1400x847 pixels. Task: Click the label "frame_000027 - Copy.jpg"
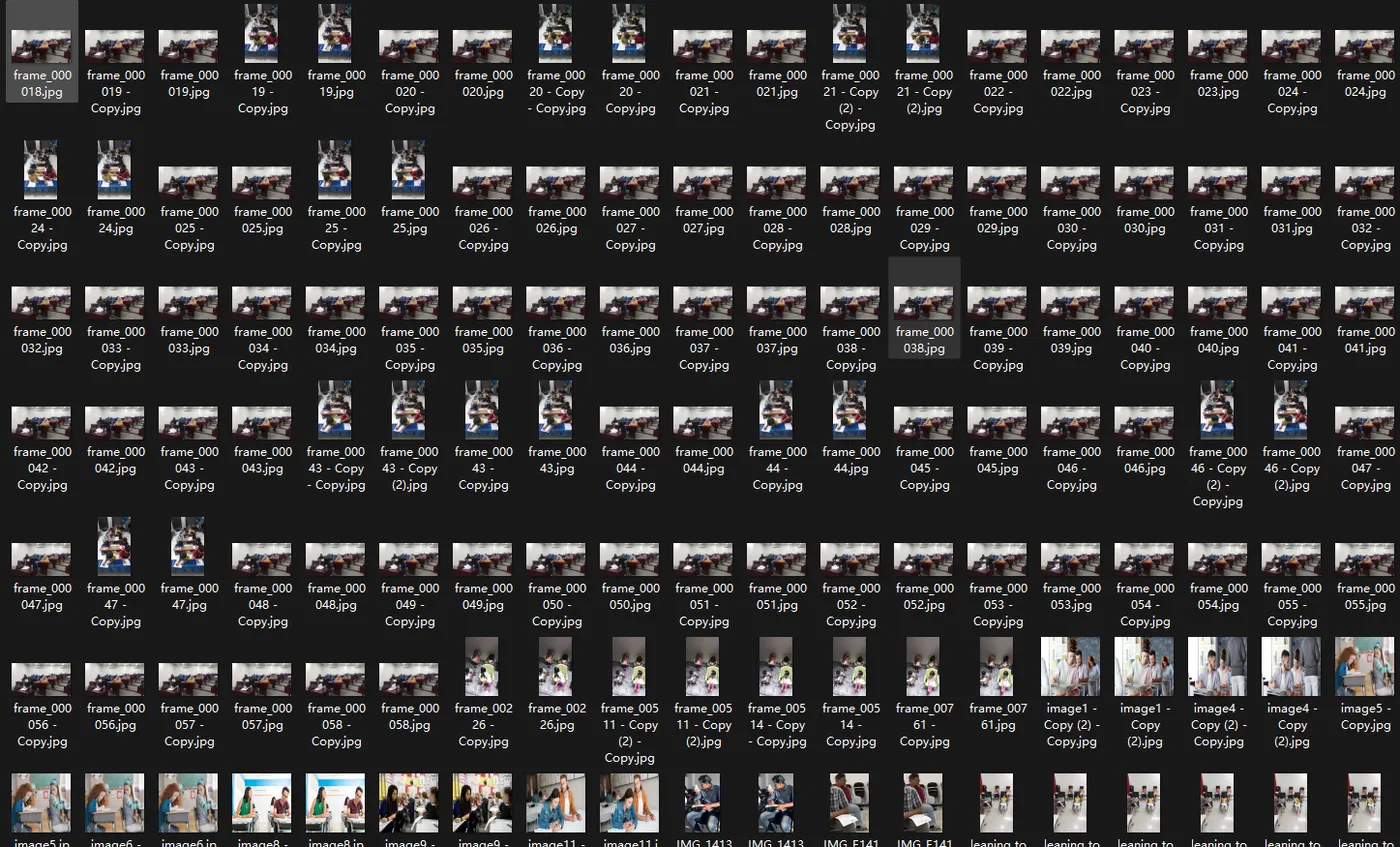[x=629, y=228]
